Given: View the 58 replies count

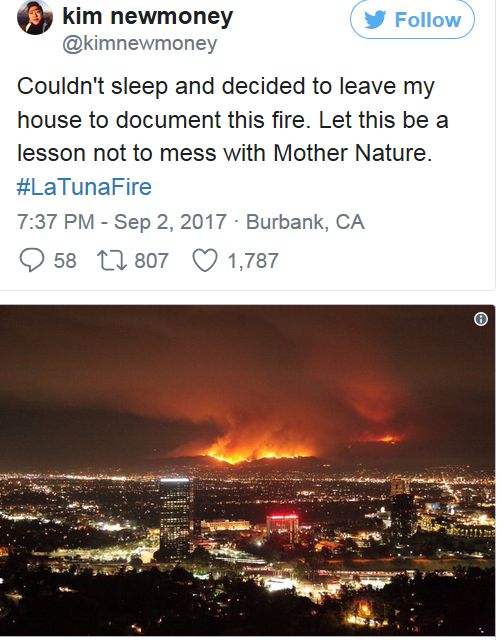Looking at the screenshot, I should pyautogui.click(x=65, y=260).
